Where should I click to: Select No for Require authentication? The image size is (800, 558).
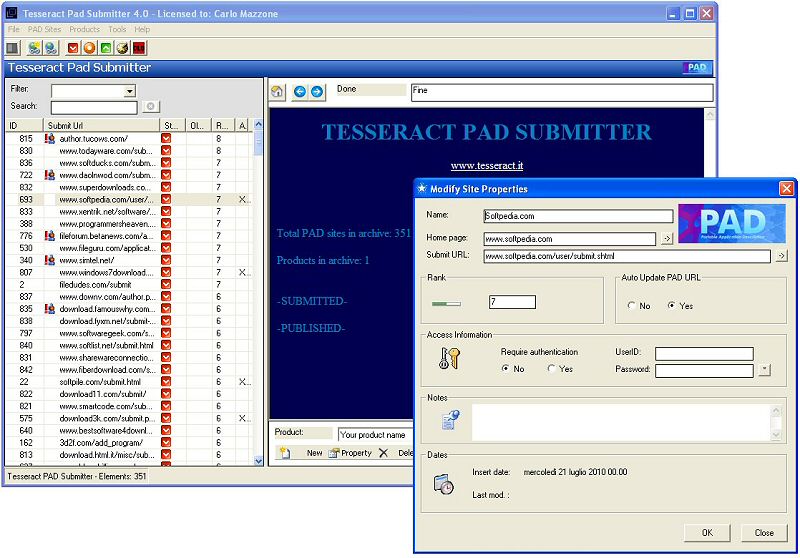pyautogui.click(x=505, y=368)
